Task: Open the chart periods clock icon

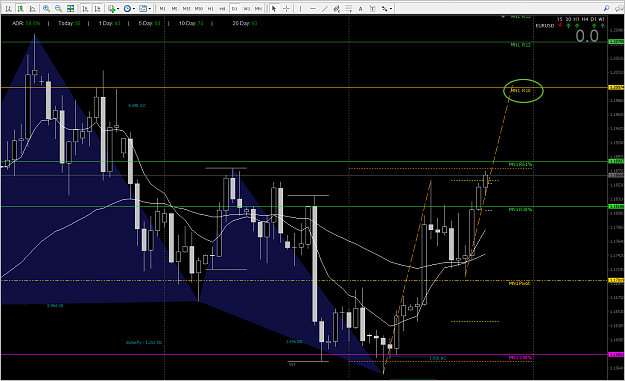Action: 127,8
